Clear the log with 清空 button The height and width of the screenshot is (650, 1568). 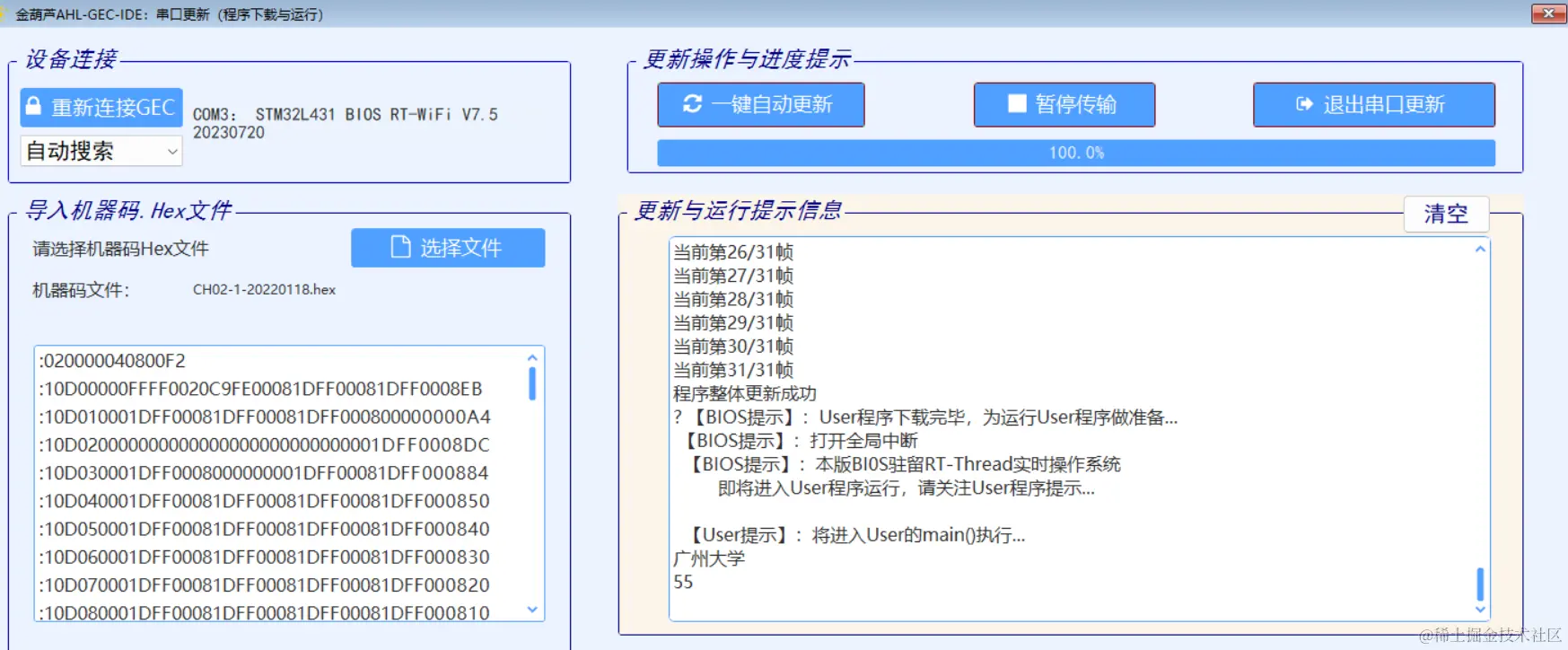coord(1446,214)
